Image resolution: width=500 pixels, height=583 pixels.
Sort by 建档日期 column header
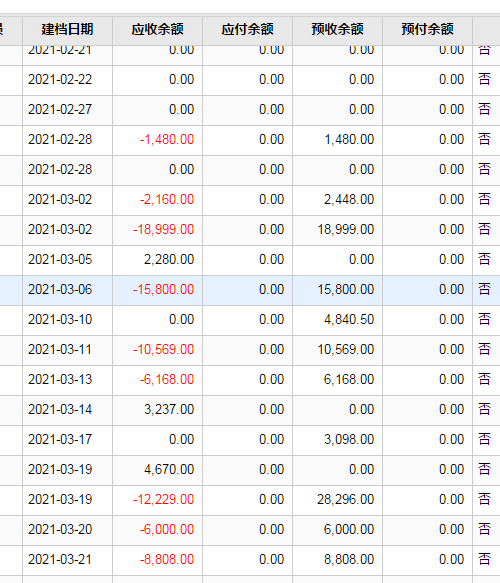coord(67,29)
